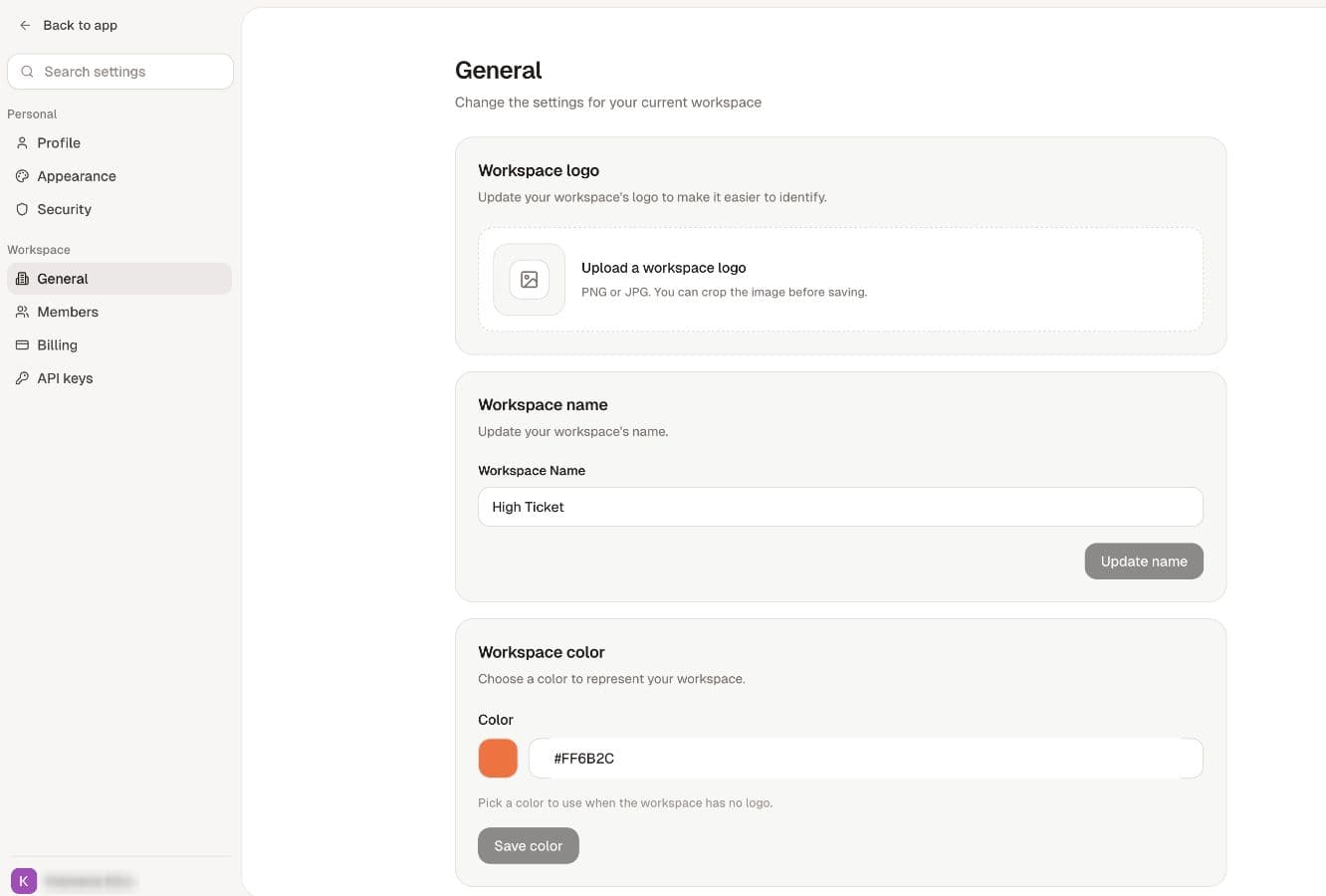
Task: Open the Members page
Action: click(x=119, y=312)
